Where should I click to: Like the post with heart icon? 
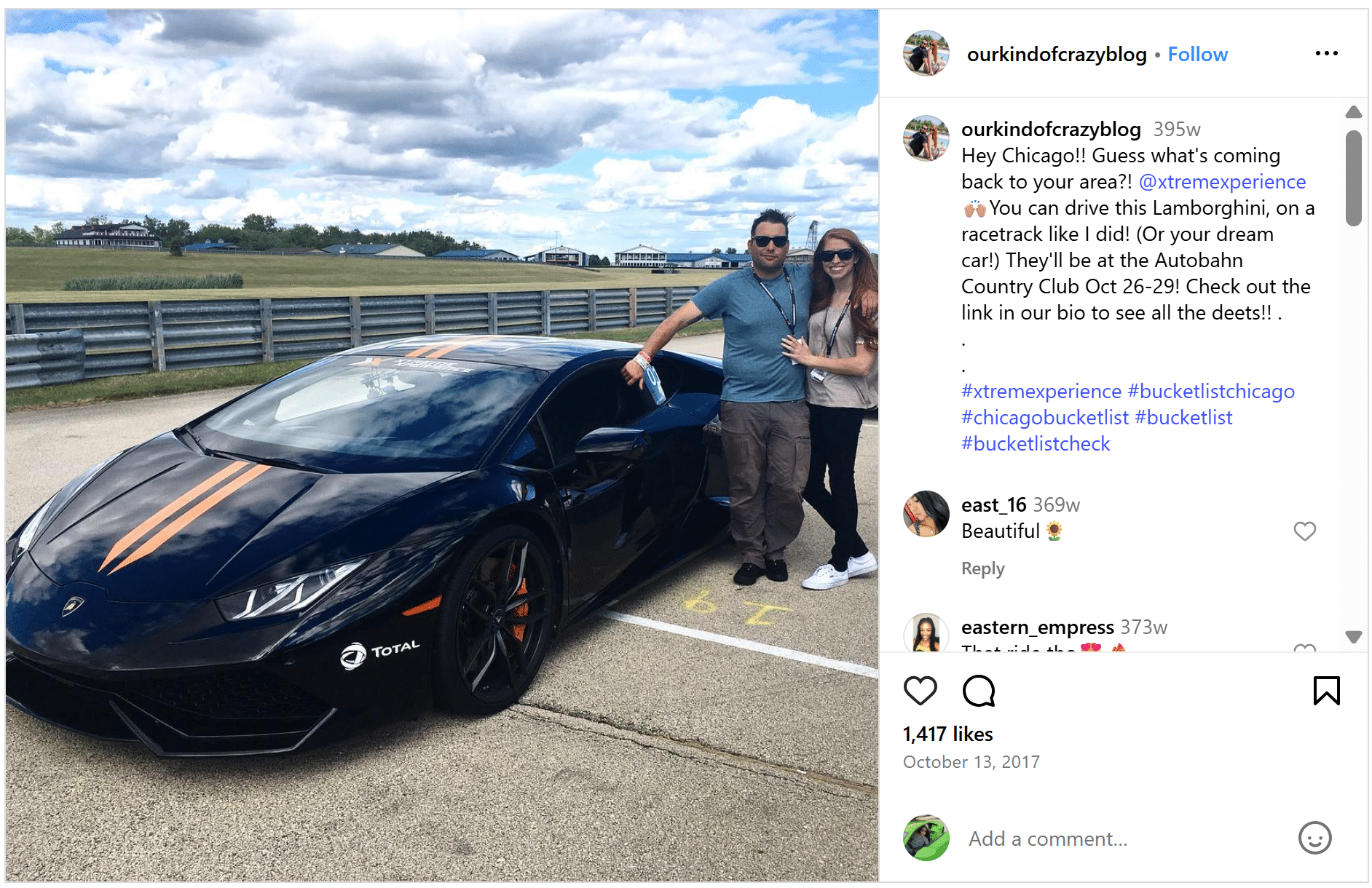click(920, 690)
